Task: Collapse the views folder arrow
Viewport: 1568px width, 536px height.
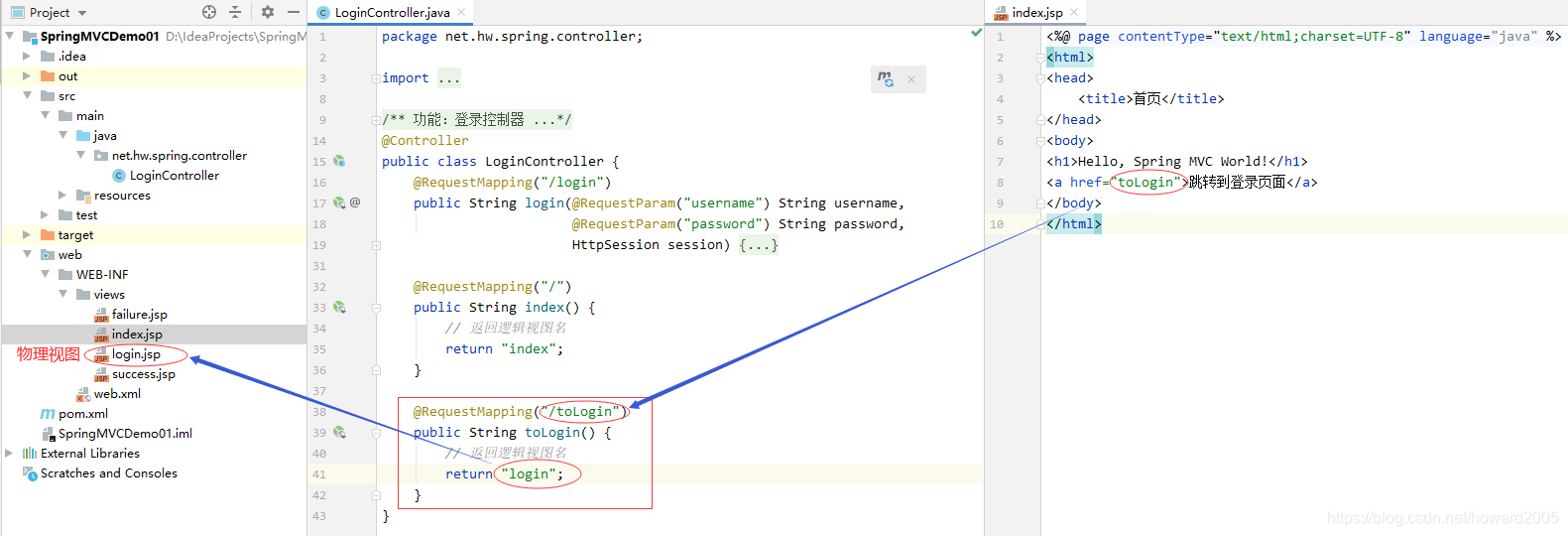Action: point(62,295)
